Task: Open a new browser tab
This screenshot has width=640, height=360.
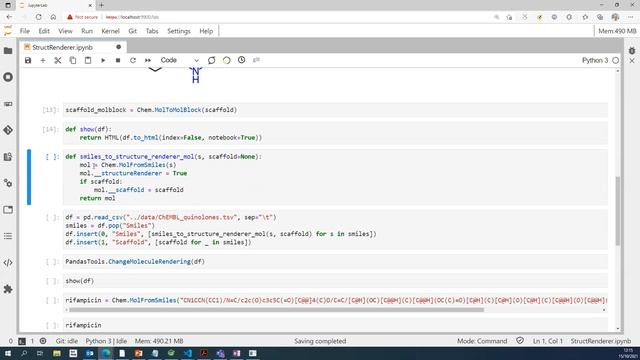Action: [x=101, y=5]
